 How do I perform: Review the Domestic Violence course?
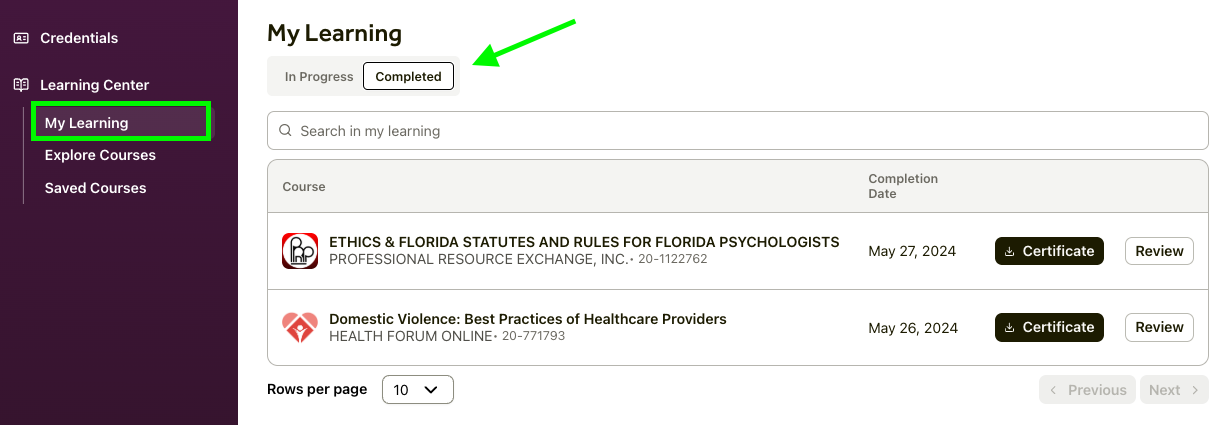(1159, 327)
